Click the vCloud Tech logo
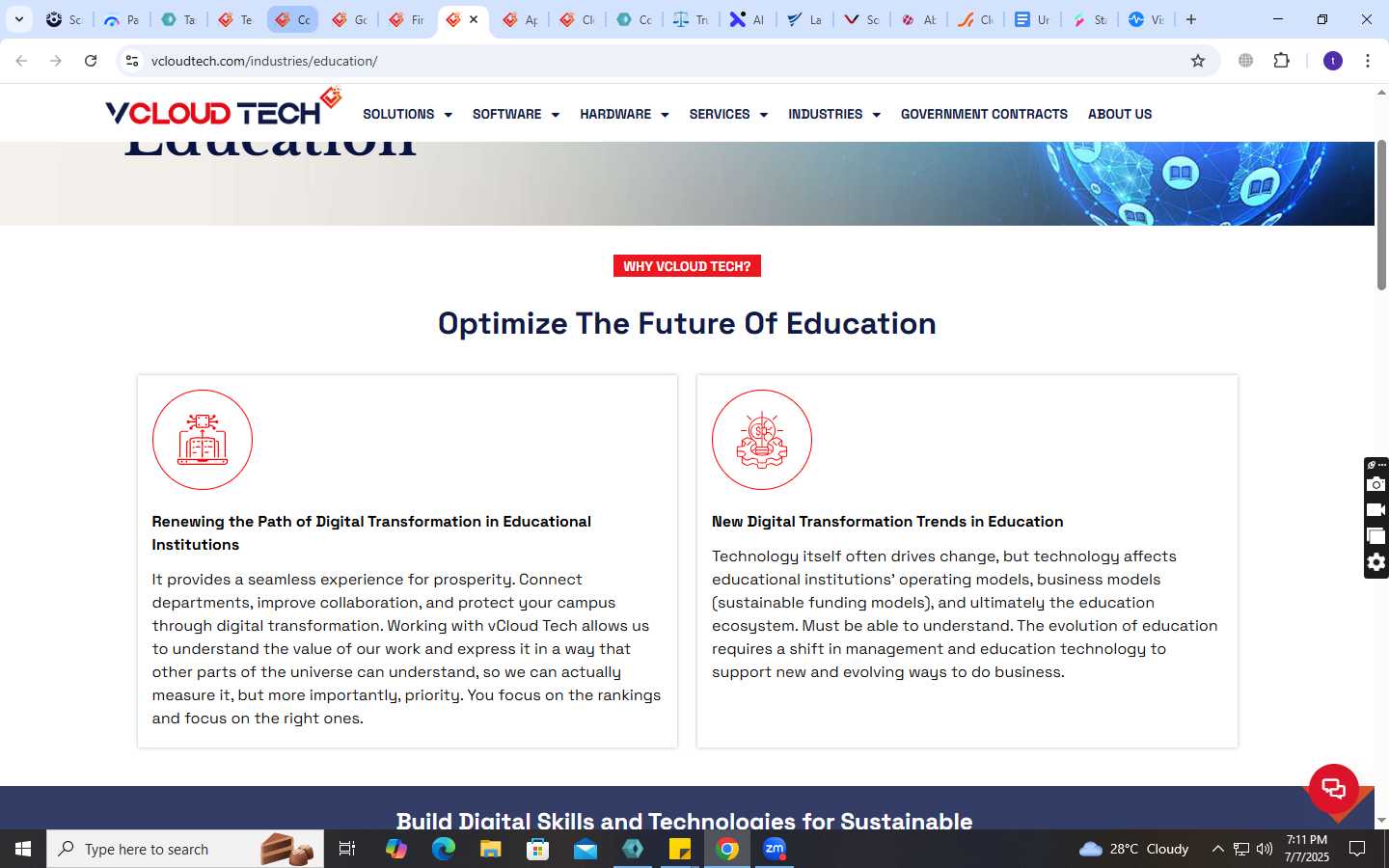 pos(224,108)
